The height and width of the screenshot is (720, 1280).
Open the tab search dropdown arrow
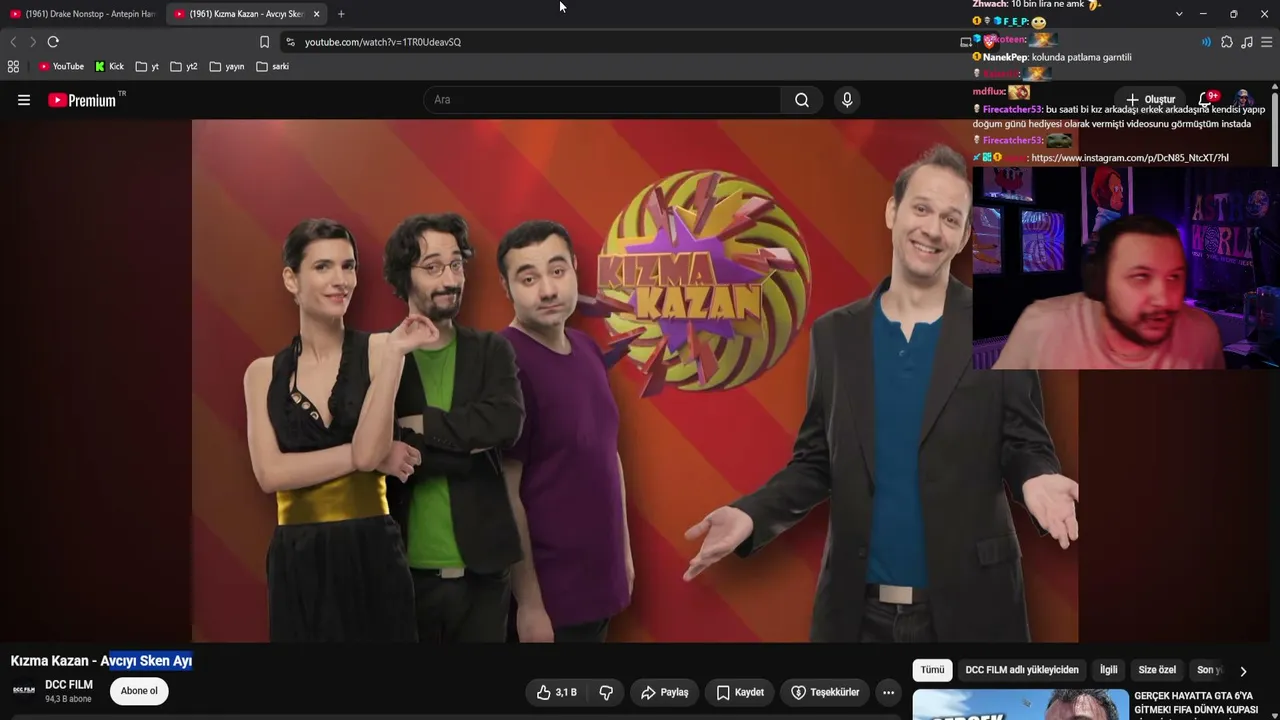click(1179, 14)
